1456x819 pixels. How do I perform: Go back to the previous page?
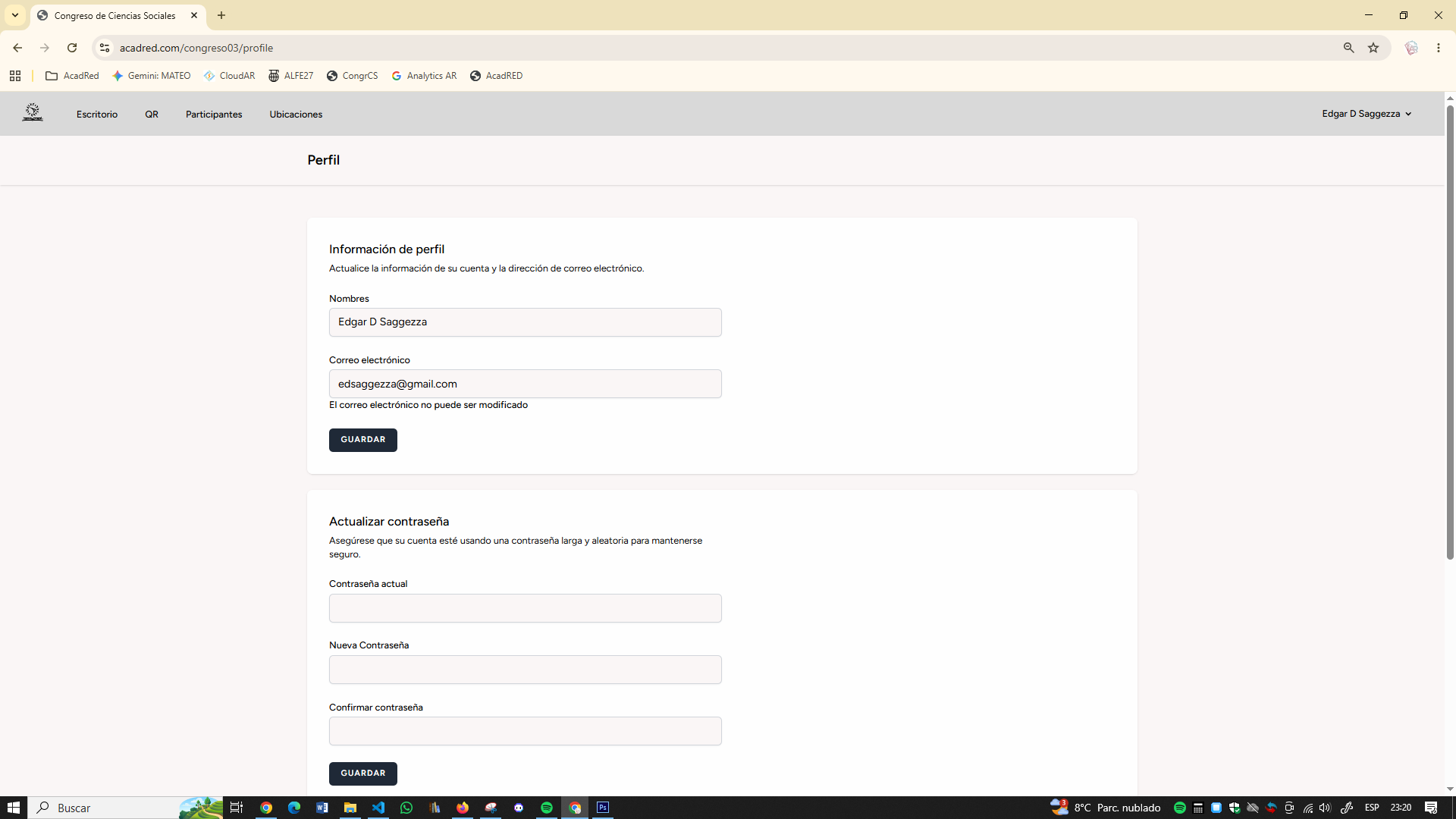pyautogui.click(x=17, y=48)
